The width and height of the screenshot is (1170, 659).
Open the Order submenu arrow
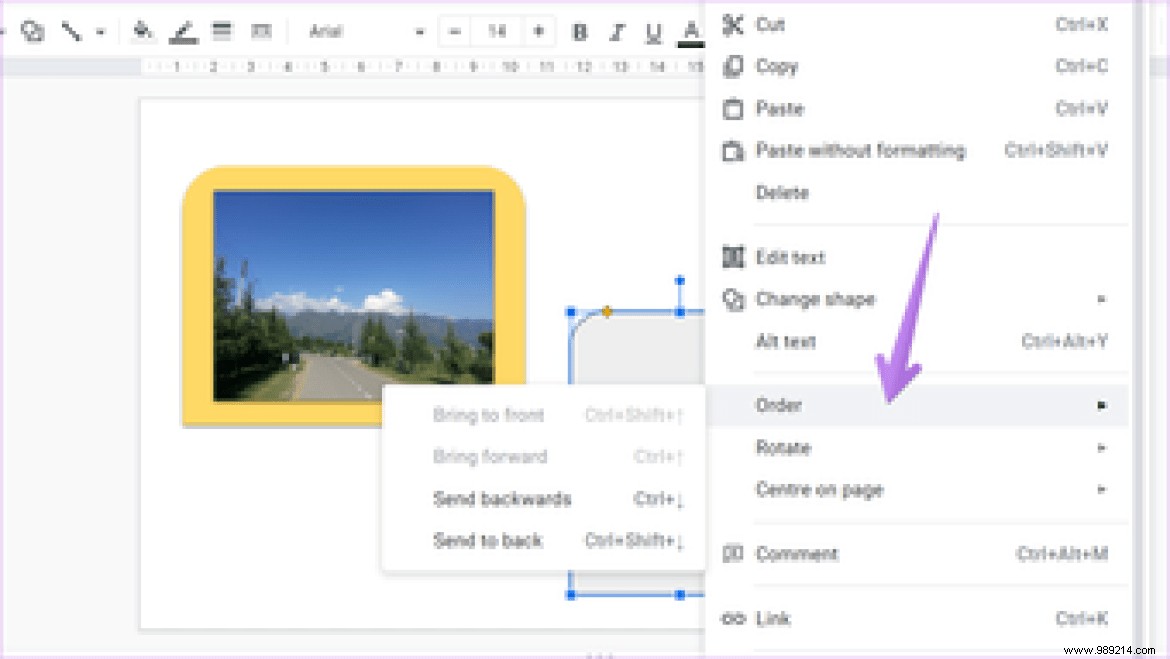[1101, 405]
